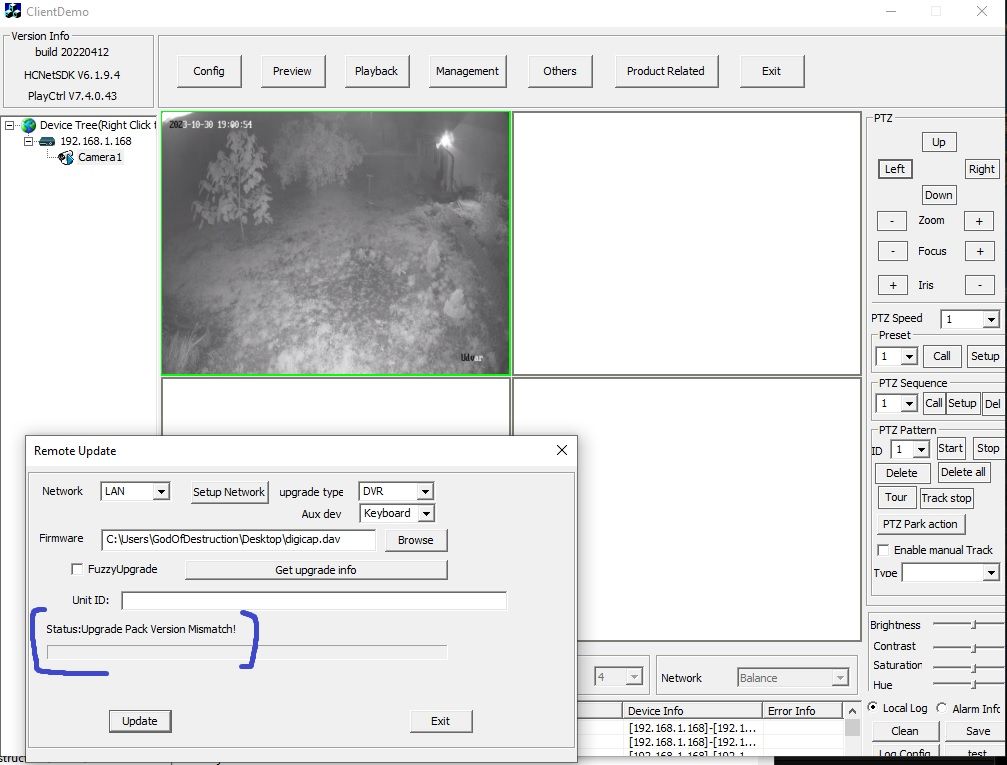The height and width of the screenshot is (765, 1007).
Task: Open the Preset number dropdown
Action: point(909,356)
